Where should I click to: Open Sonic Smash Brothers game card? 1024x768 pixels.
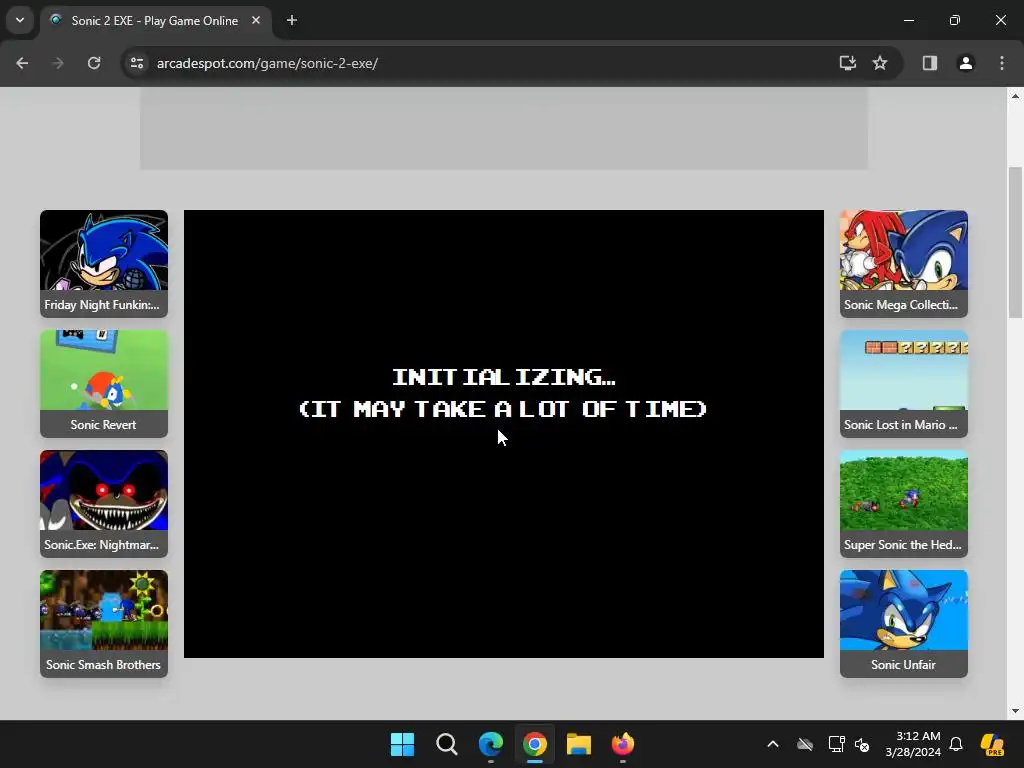point(104,624)
